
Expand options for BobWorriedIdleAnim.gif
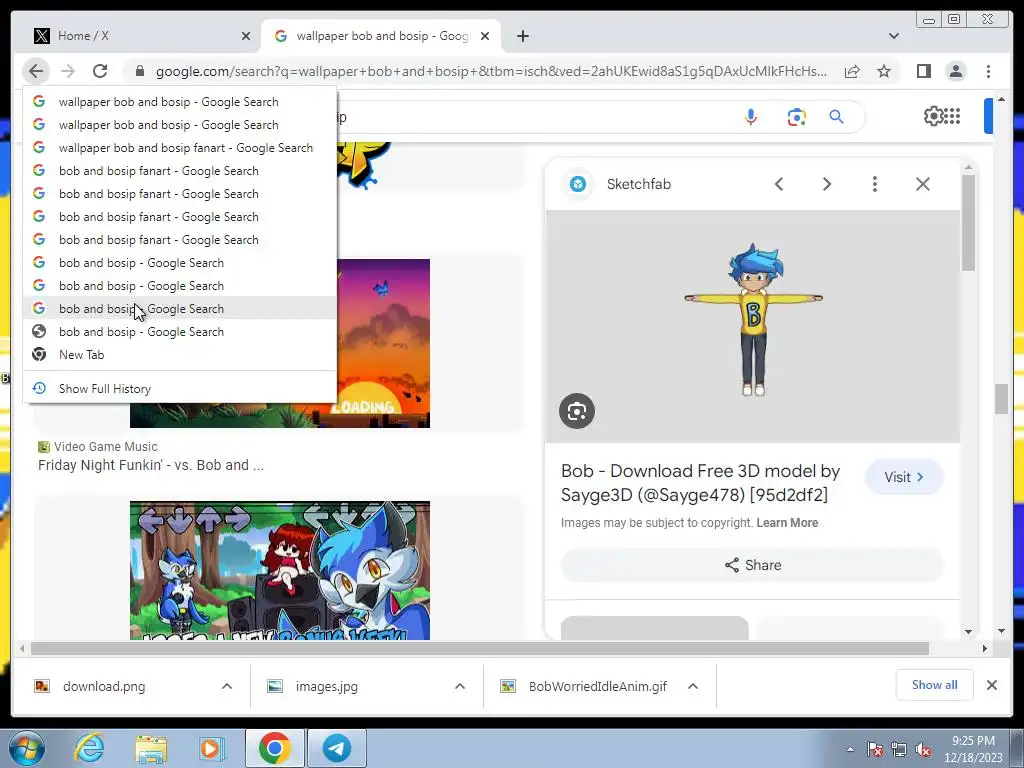(x=693, y=686)
